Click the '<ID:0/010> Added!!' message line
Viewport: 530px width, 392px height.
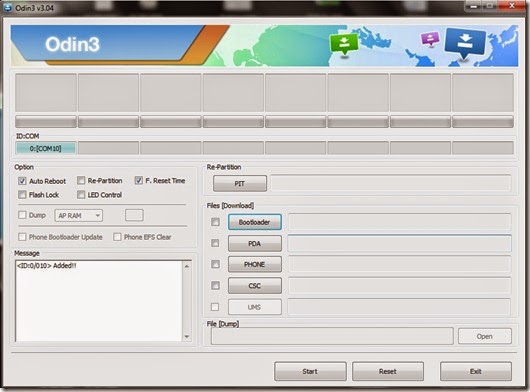pos(47,266)
